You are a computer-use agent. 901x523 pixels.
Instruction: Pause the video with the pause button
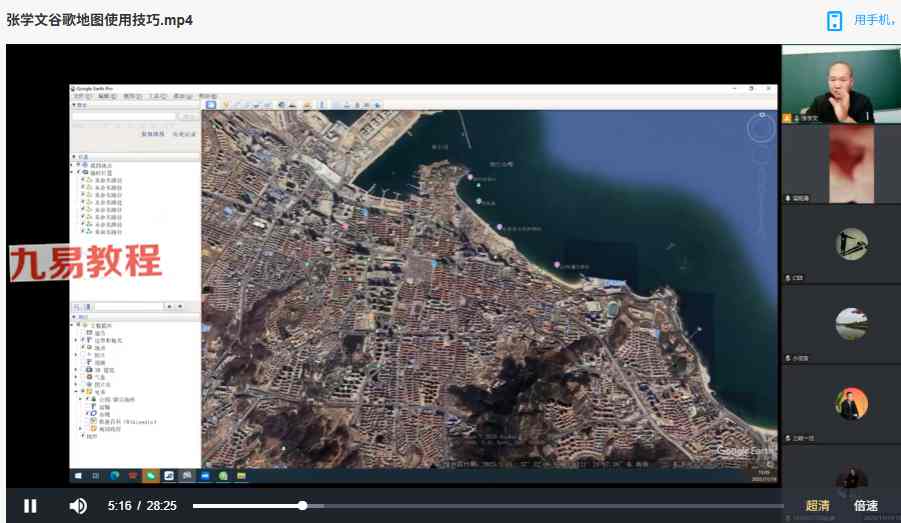30,506
